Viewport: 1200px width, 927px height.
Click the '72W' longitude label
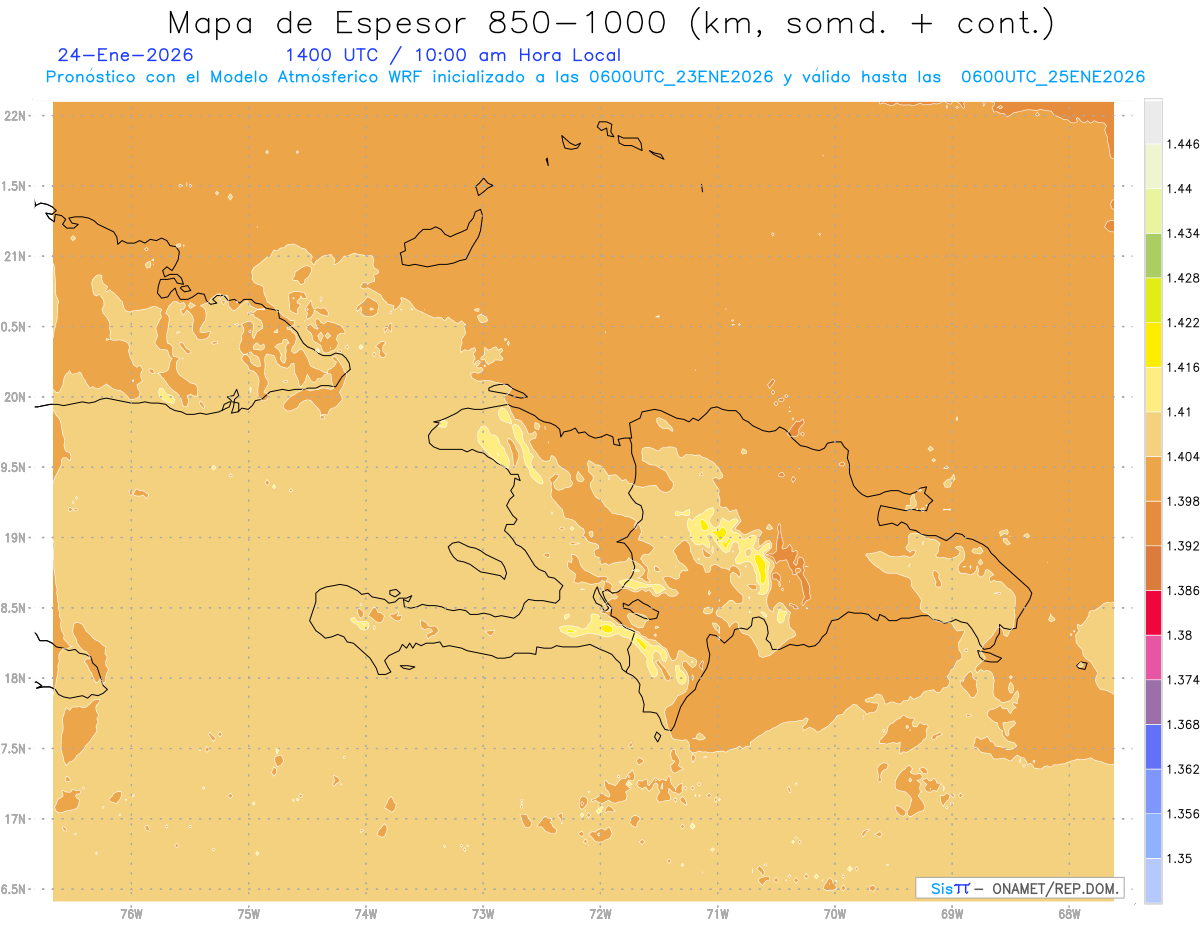tap(600, 914)
